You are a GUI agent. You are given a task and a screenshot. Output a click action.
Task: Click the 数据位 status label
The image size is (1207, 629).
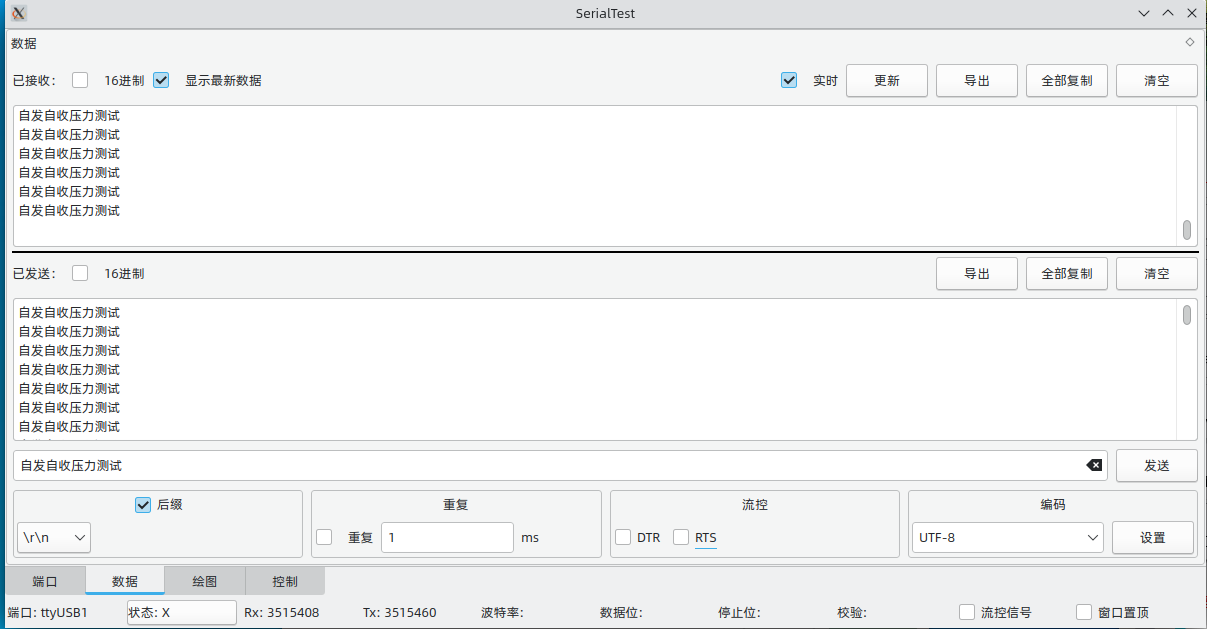click(x=621, y=612)
